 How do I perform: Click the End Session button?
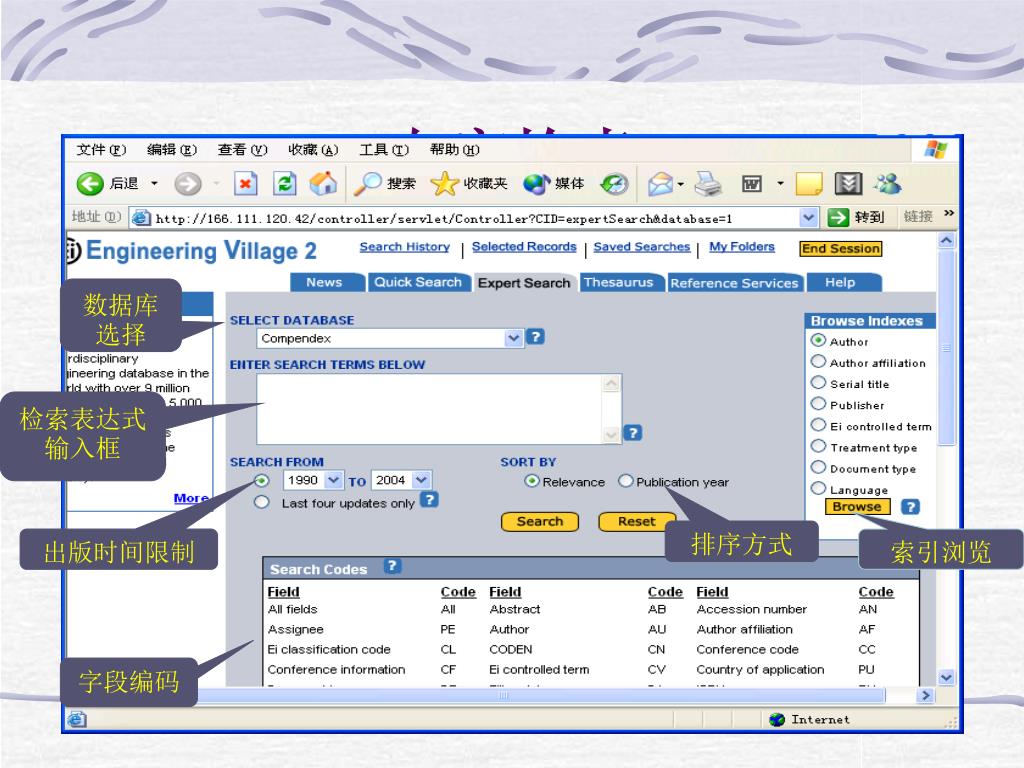pyautogui.click(x=840, y=248)
